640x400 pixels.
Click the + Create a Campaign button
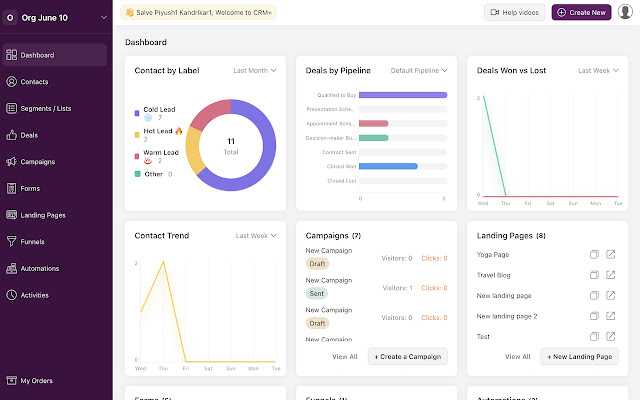tap(407, 356)
